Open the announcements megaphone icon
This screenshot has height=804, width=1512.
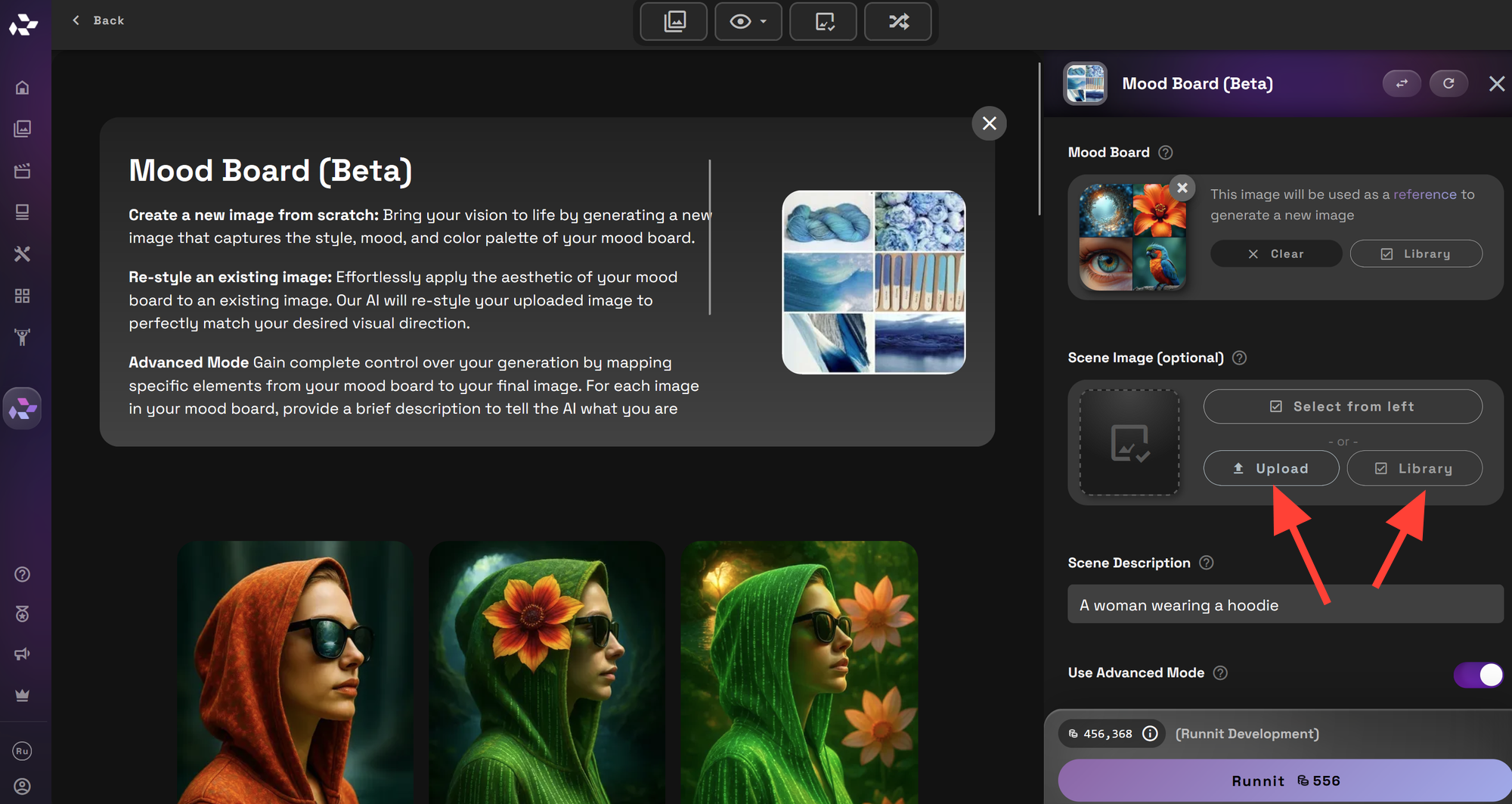23,653
